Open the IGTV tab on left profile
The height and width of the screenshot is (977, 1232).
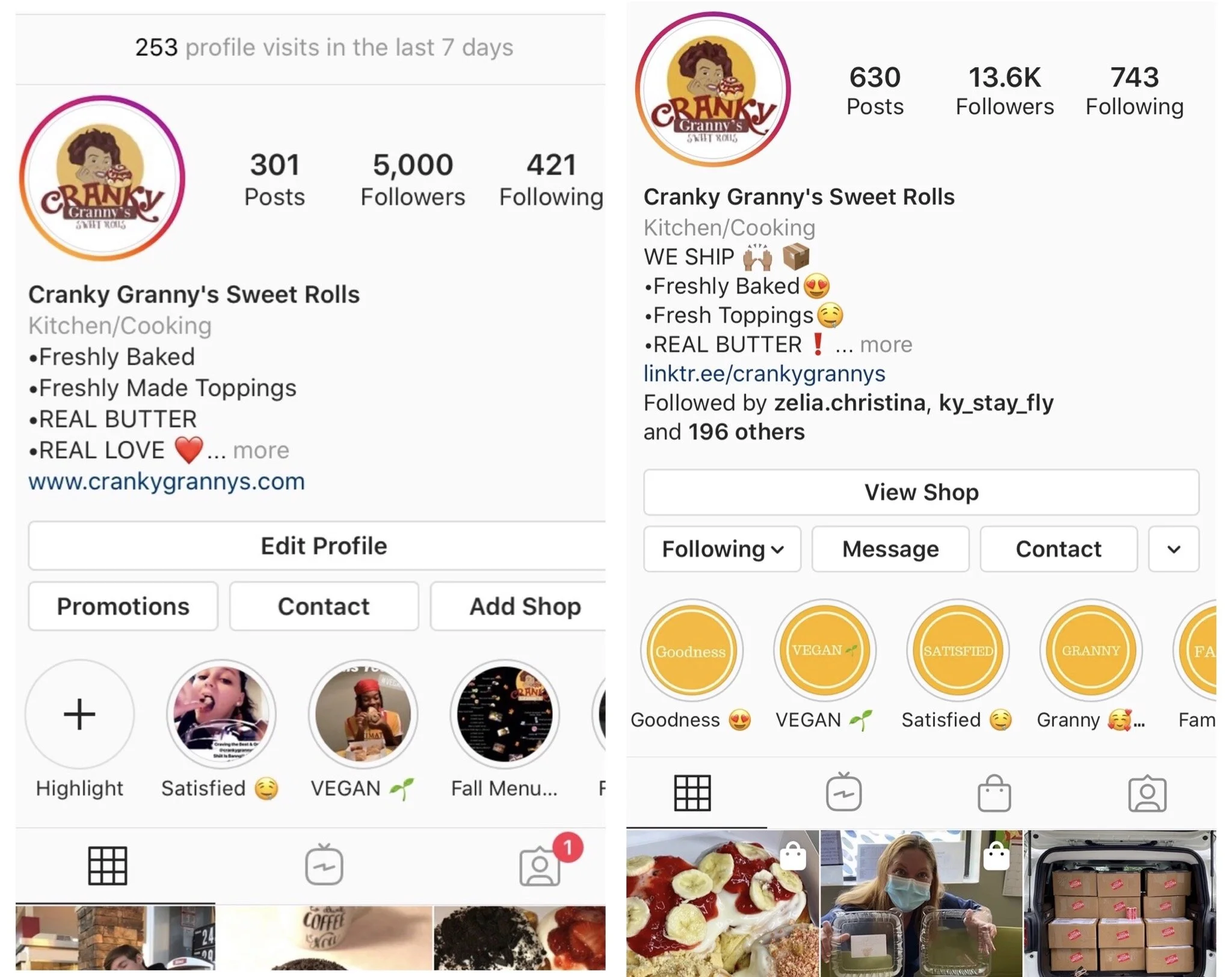324,864
